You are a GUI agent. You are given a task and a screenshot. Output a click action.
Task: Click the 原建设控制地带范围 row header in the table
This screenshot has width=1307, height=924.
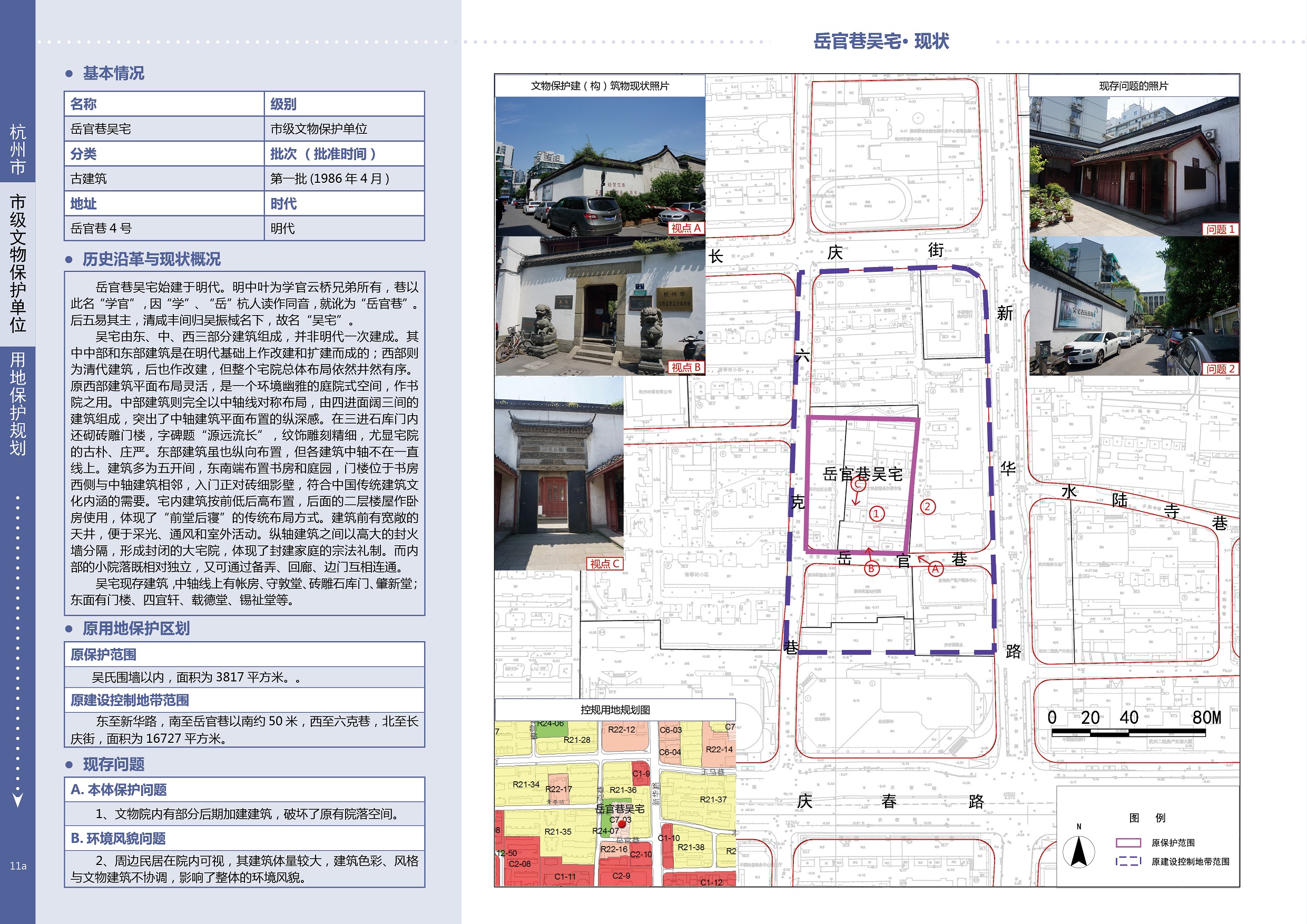(244, 700)
